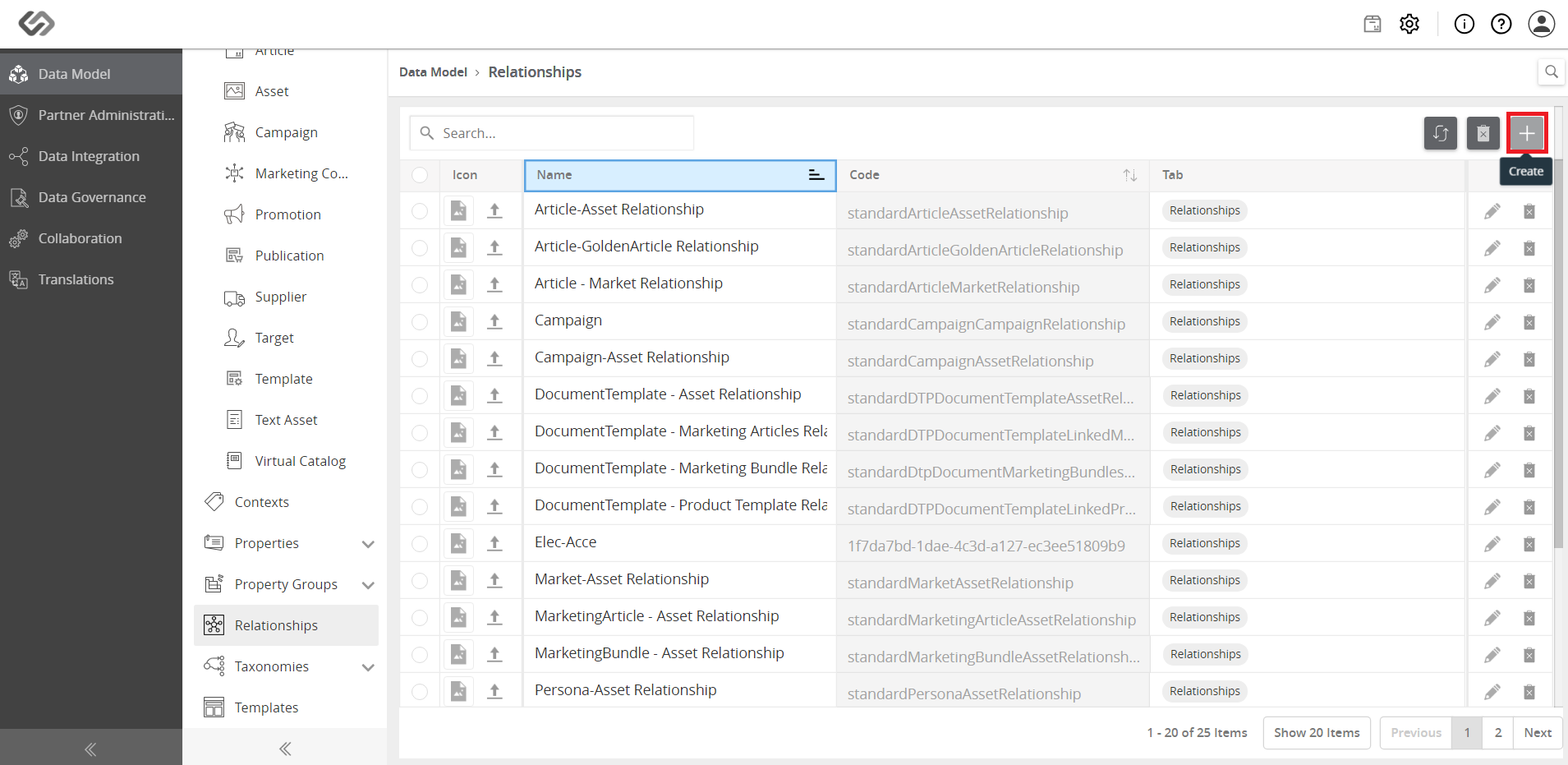Open Collaboration in the main sidebar

tap(91, 238)
